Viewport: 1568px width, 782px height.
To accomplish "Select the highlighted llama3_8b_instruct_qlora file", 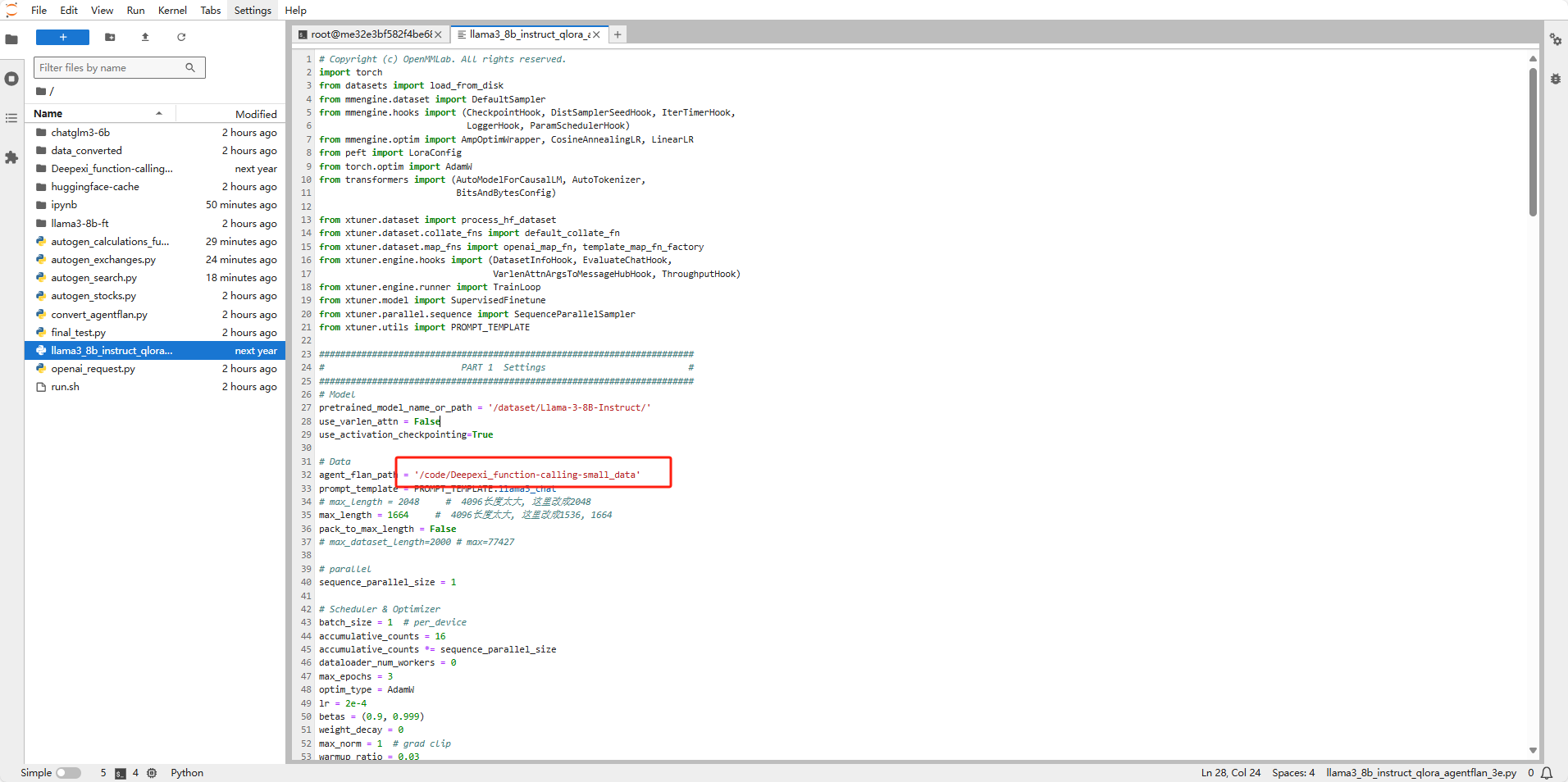I will pos(156,351).
